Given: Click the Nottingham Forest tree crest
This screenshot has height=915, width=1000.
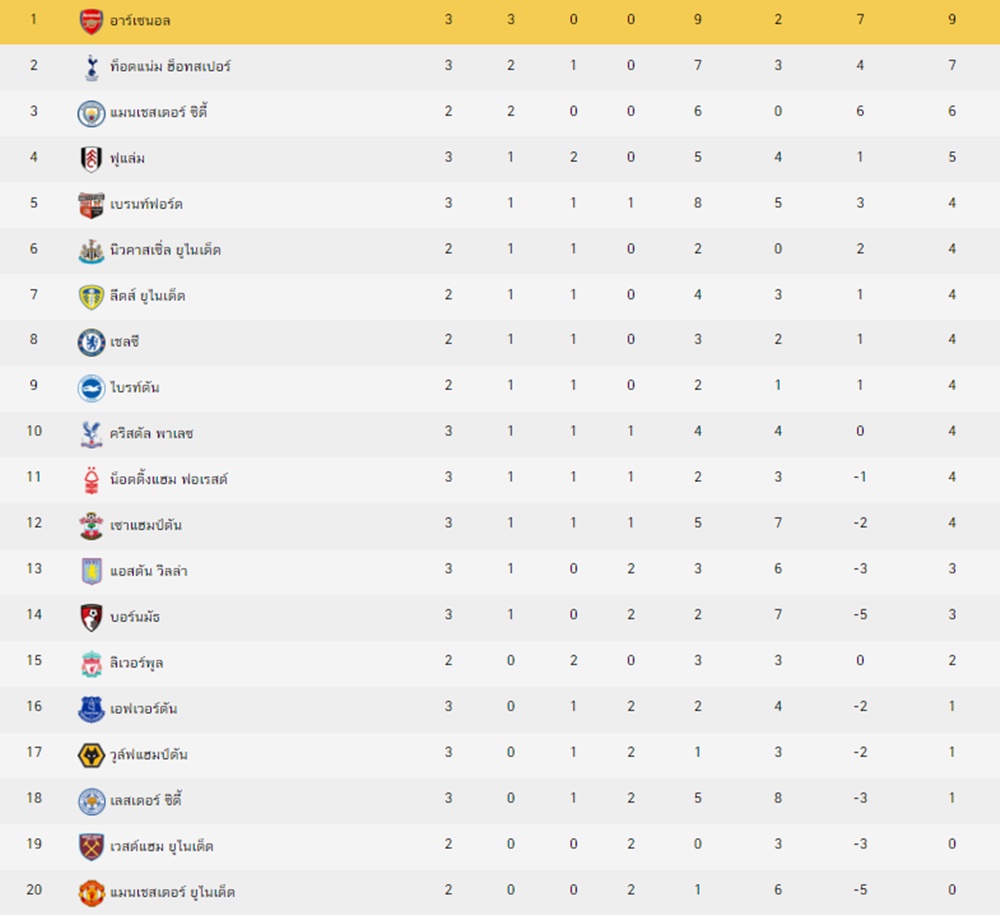Looking at the screenshot, I should tap(91, 479).
